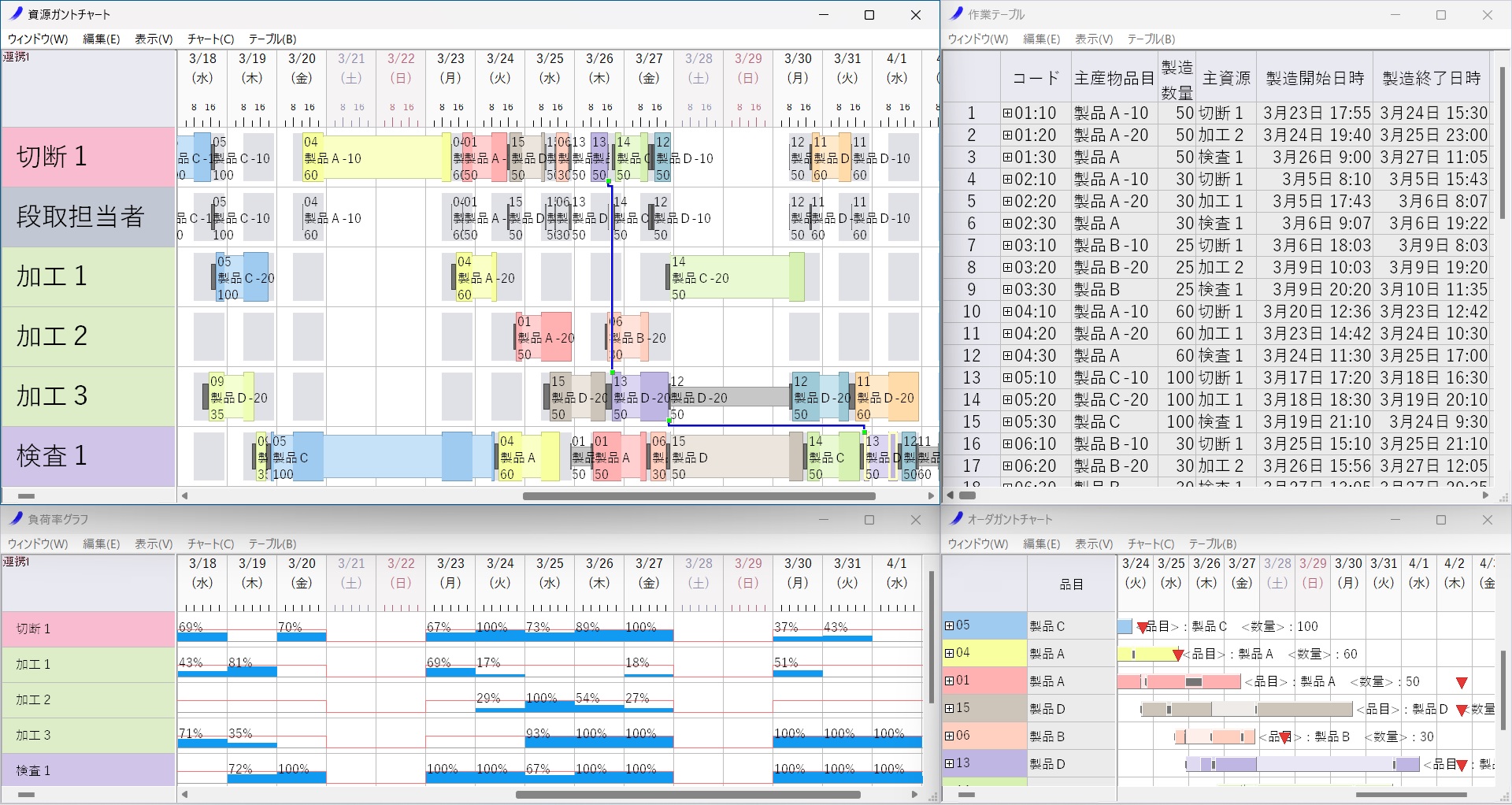Click the オーダガントチャート window title icon
This screenshot has height=805, width=1512.
tap(956, 518)
